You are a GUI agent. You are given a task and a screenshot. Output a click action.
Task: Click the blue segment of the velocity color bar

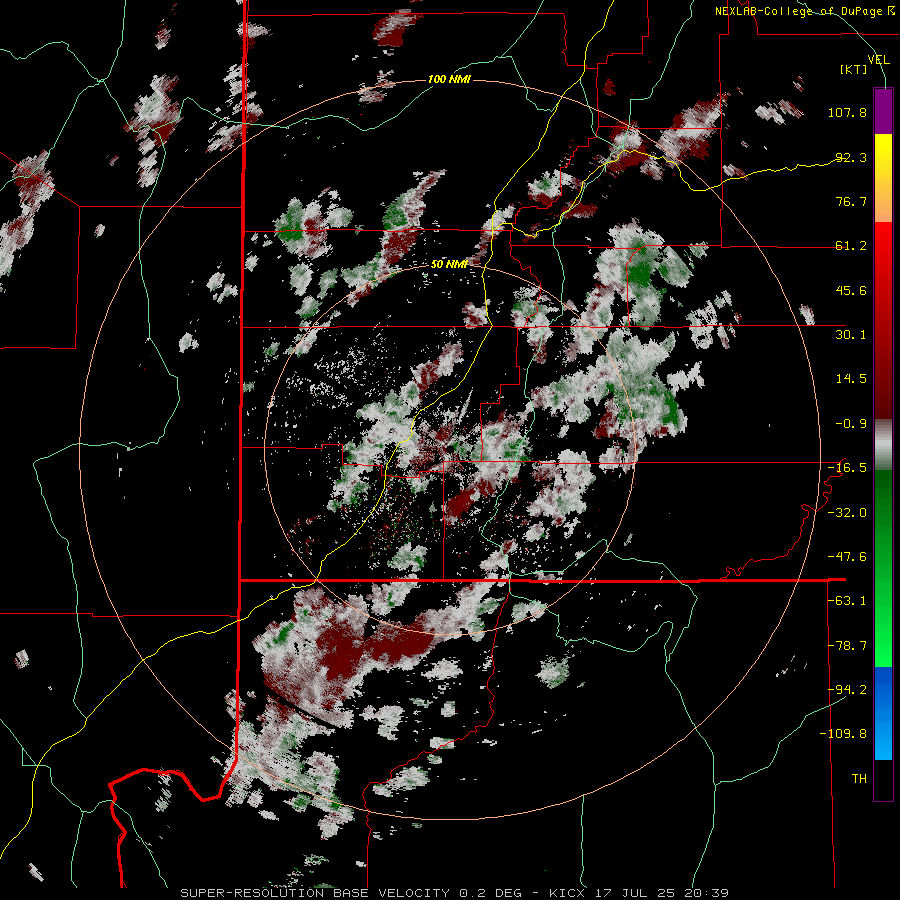click(x=883, y=713)
